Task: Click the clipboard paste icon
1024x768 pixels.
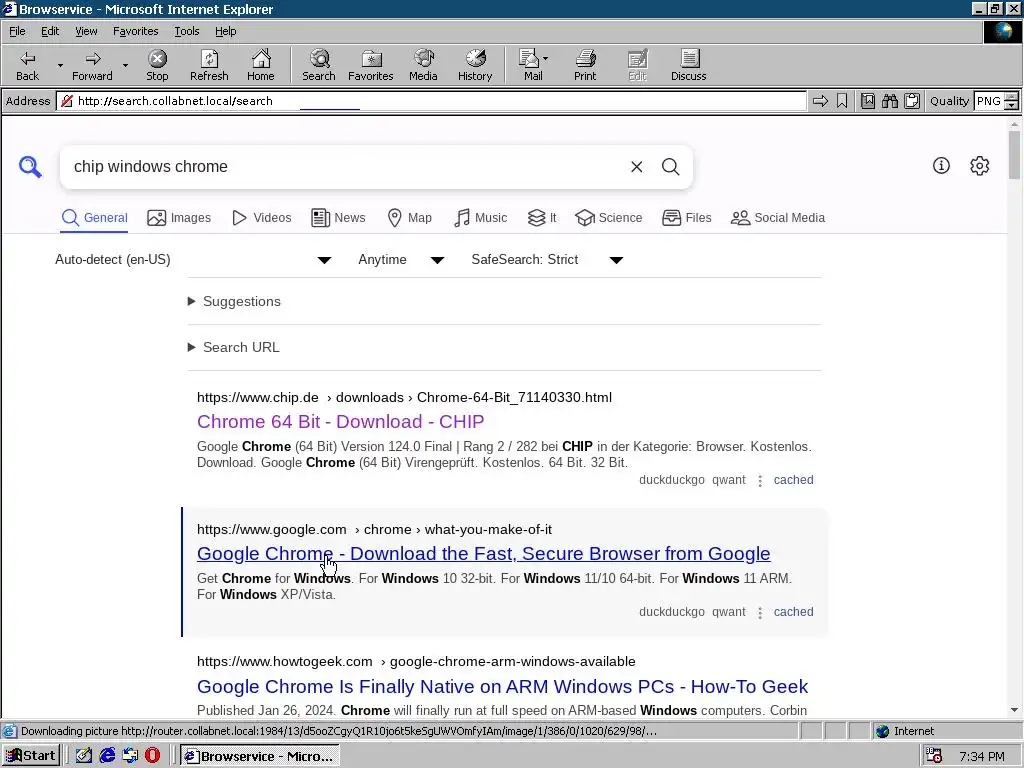Action: 912,101
